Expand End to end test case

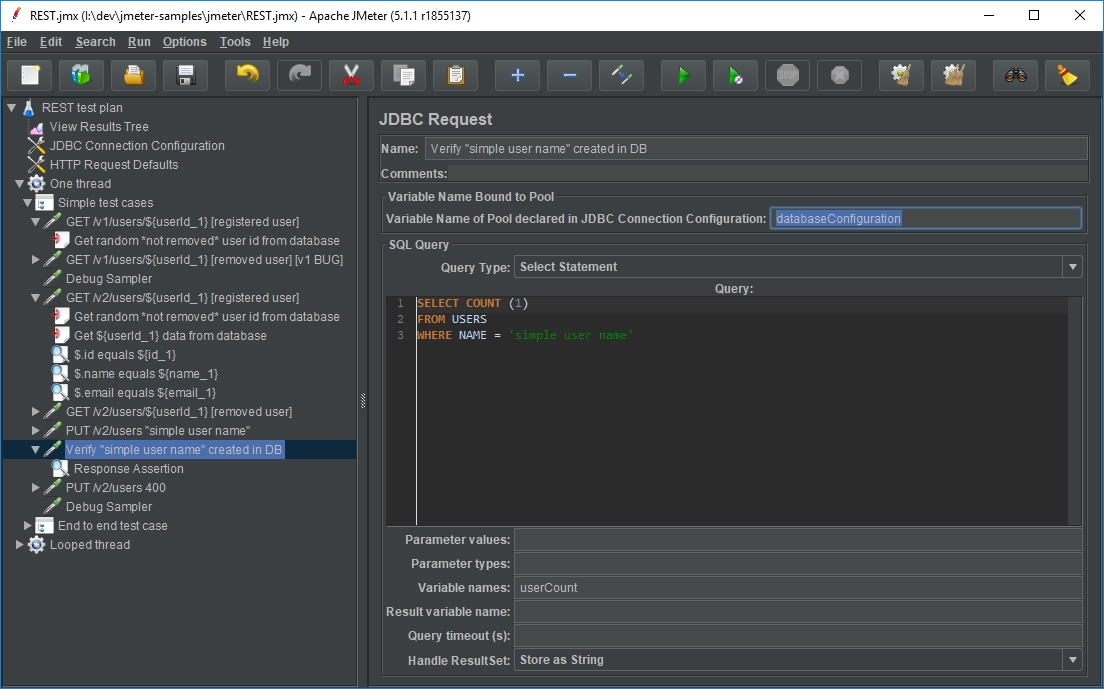click(27, 526)
